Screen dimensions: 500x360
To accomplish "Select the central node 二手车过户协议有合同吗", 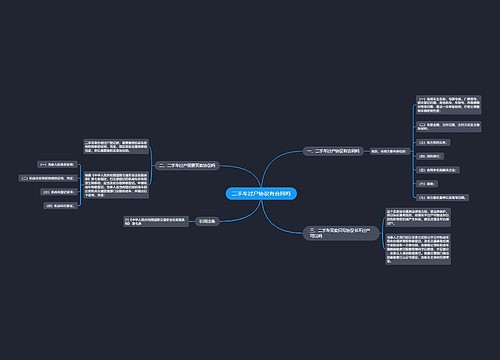I will (x=261, y=194).
